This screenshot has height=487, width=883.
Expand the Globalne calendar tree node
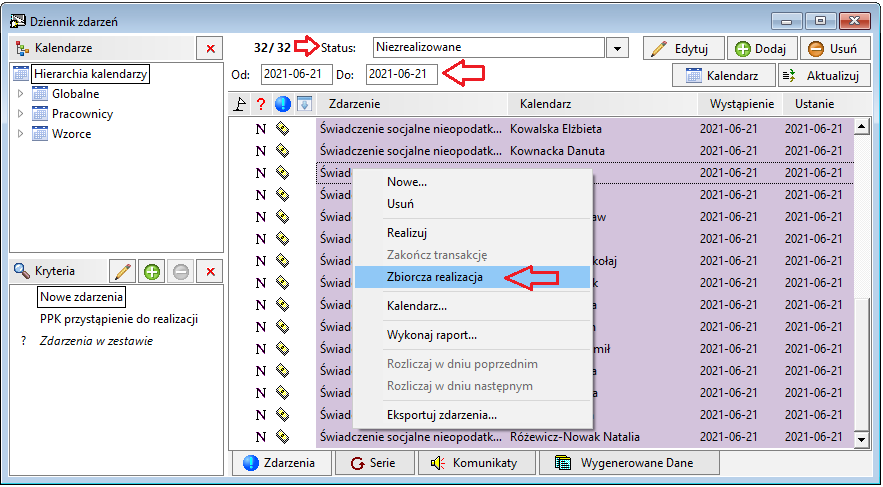tap(21, 94)
